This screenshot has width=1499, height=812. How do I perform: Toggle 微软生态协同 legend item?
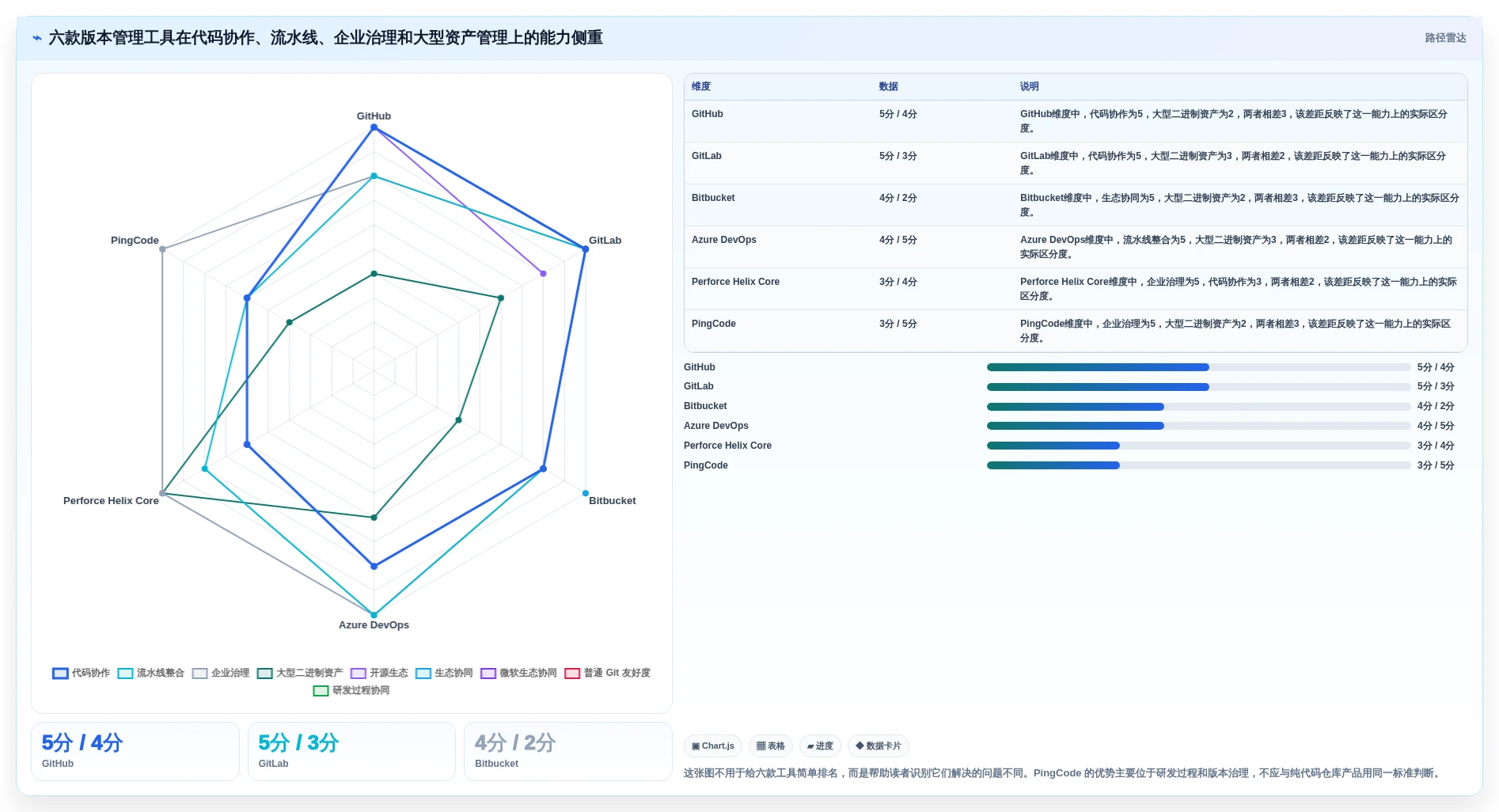[x=518, y=674]
